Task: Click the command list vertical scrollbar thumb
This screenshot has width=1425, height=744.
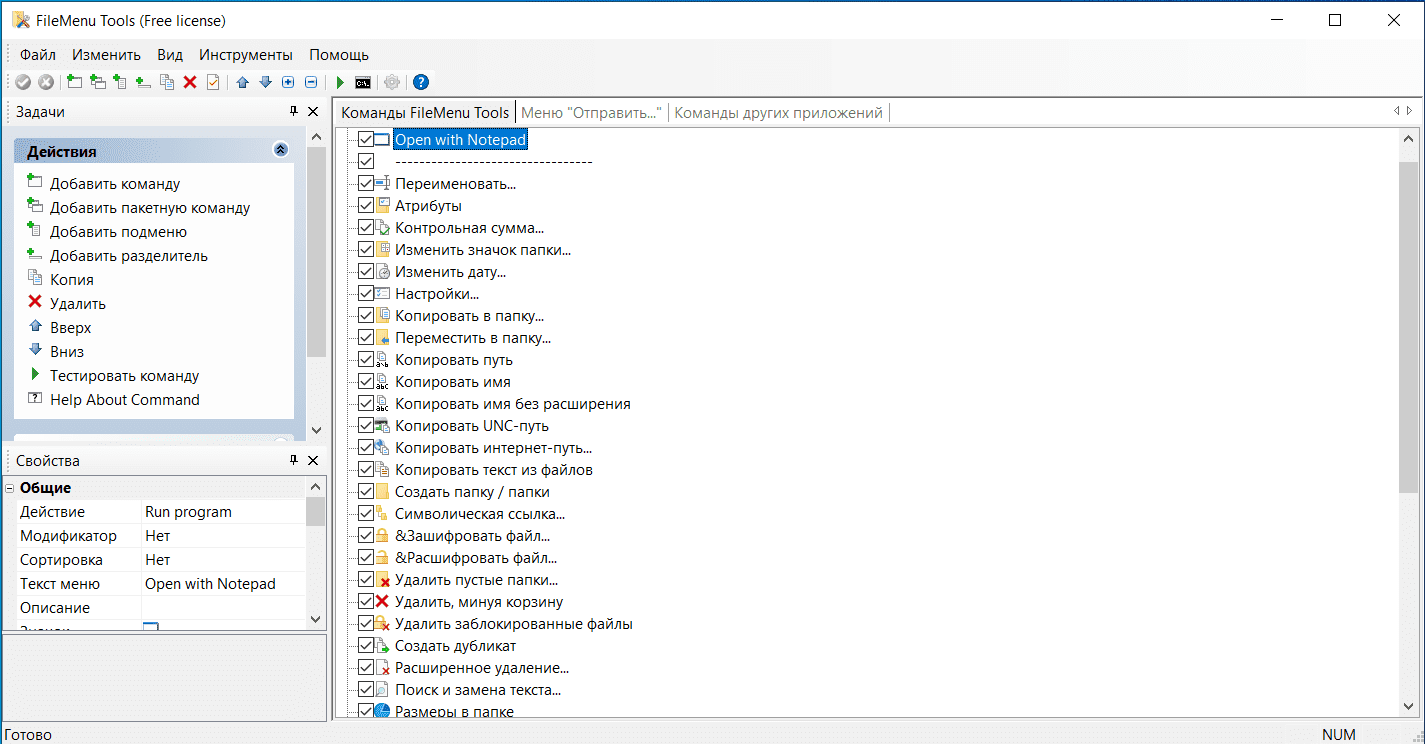Action: point(1408,325)
